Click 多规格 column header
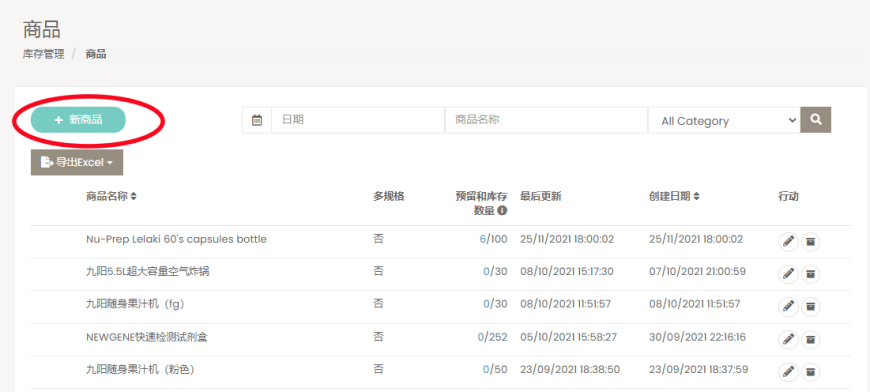Image resolution: width=870 pixels, height=392 pixels. [x=388, y=196]
